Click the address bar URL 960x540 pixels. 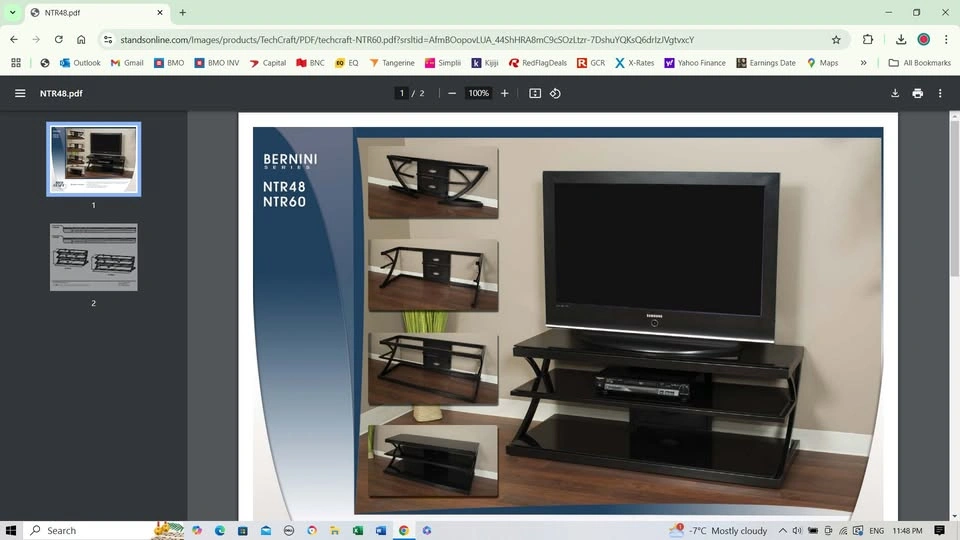[x=407, y=40]
